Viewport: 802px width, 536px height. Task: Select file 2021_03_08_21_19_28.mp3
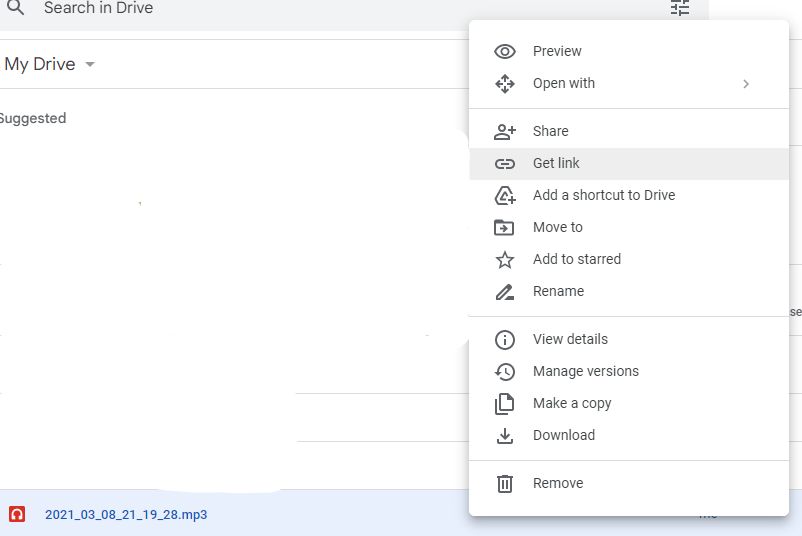126,515
